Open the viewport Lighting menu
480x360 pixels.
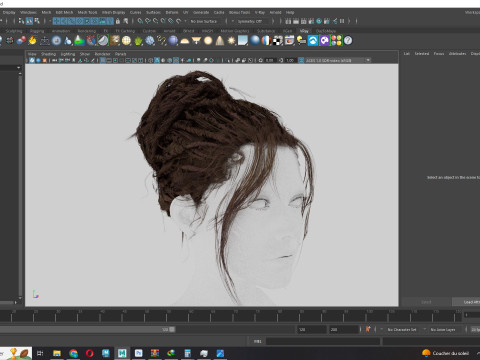[68, 54]
